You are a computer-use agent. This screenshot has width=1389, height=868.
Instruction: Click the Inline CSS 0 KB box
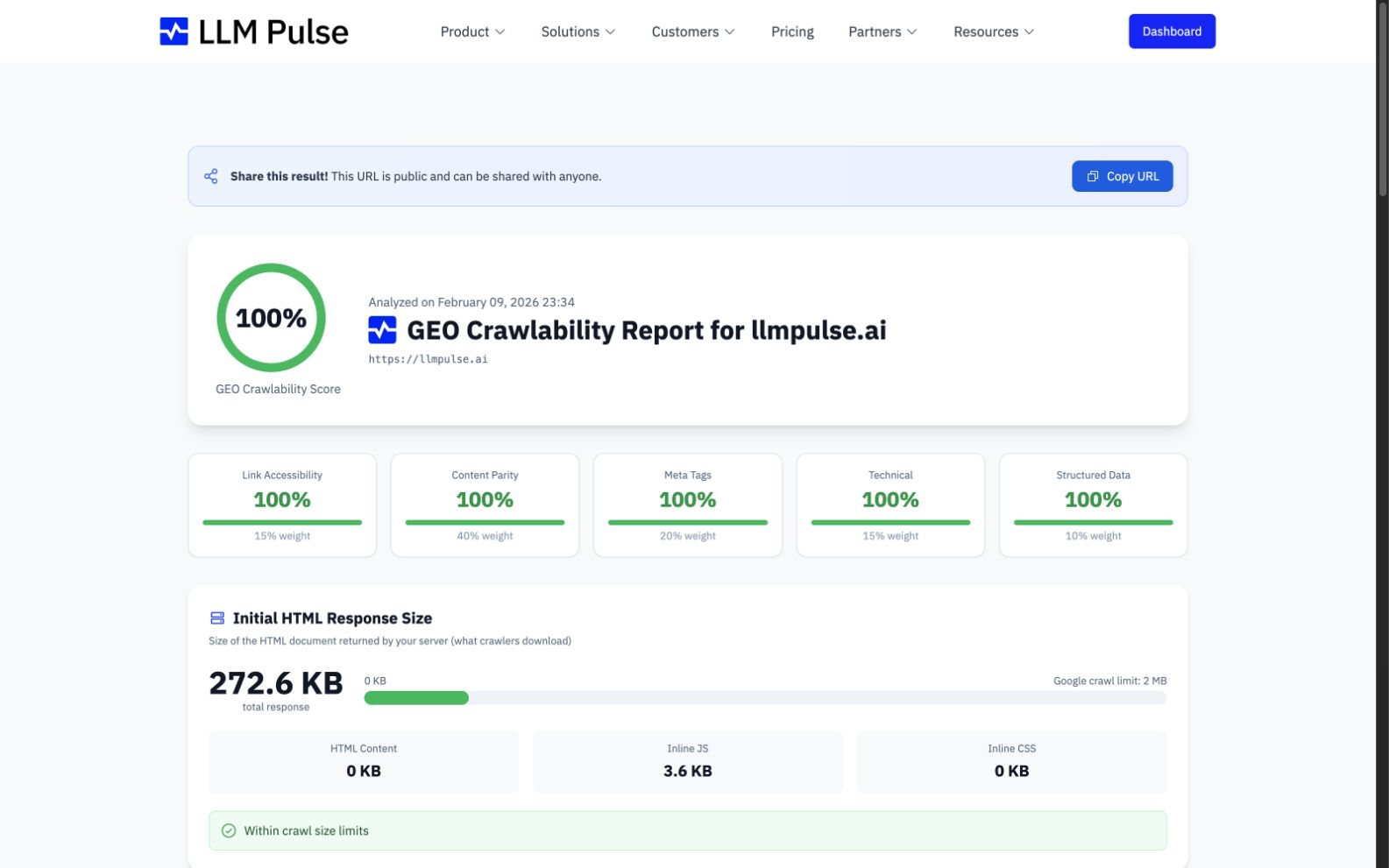click(x=1011, y=762)
